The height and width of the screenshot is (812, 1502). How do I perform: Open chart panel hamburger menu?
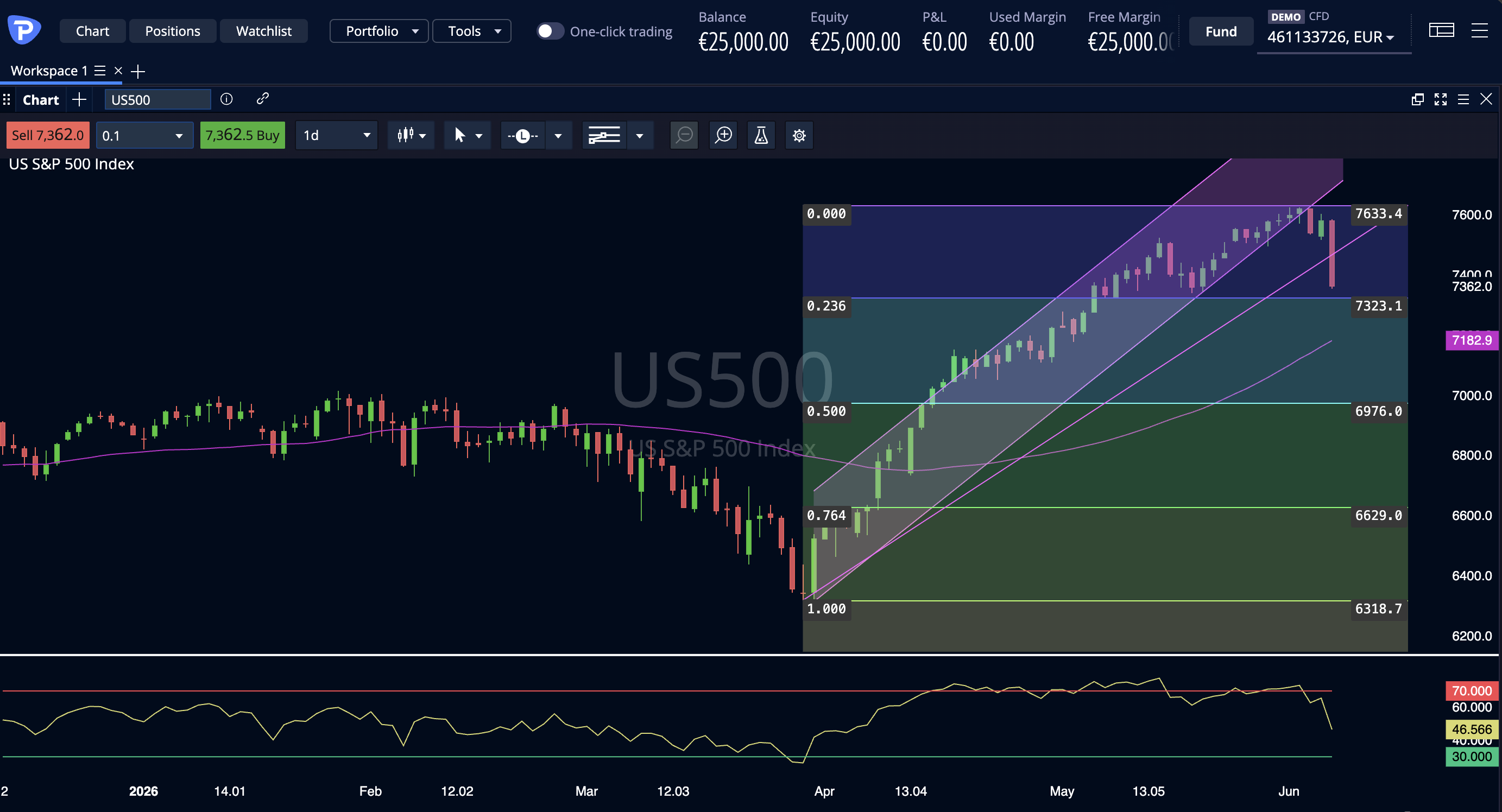pos(1463,100)
